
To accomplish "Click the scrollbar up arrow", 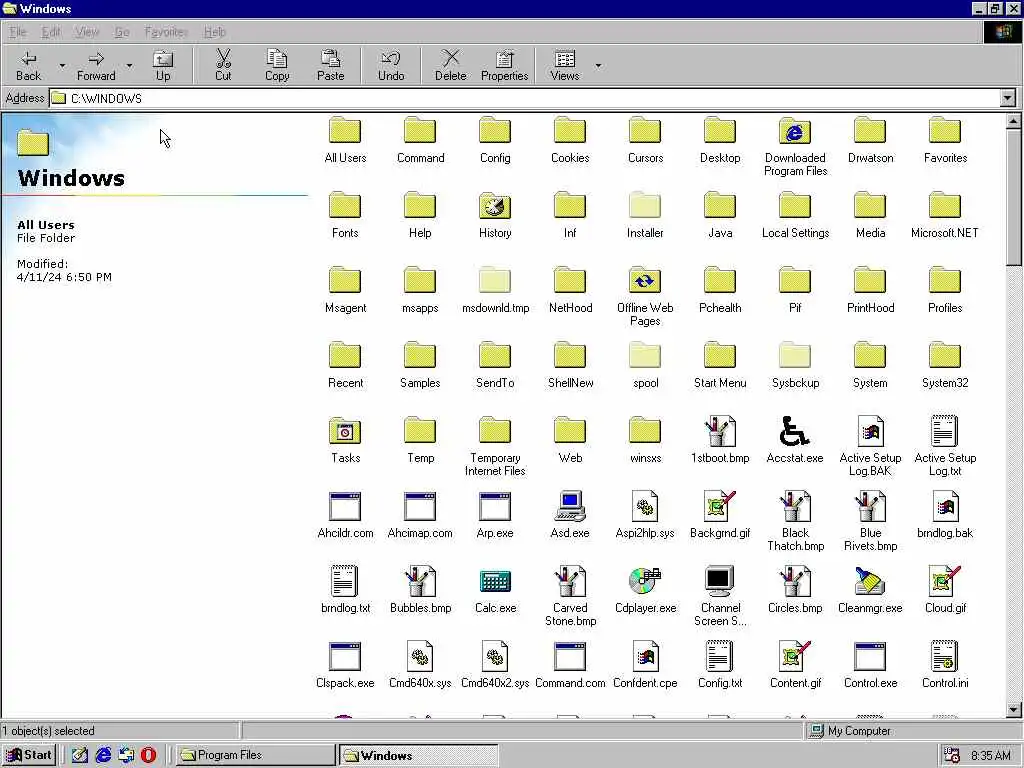I will pyautogui.click(x=1014, y=121).
